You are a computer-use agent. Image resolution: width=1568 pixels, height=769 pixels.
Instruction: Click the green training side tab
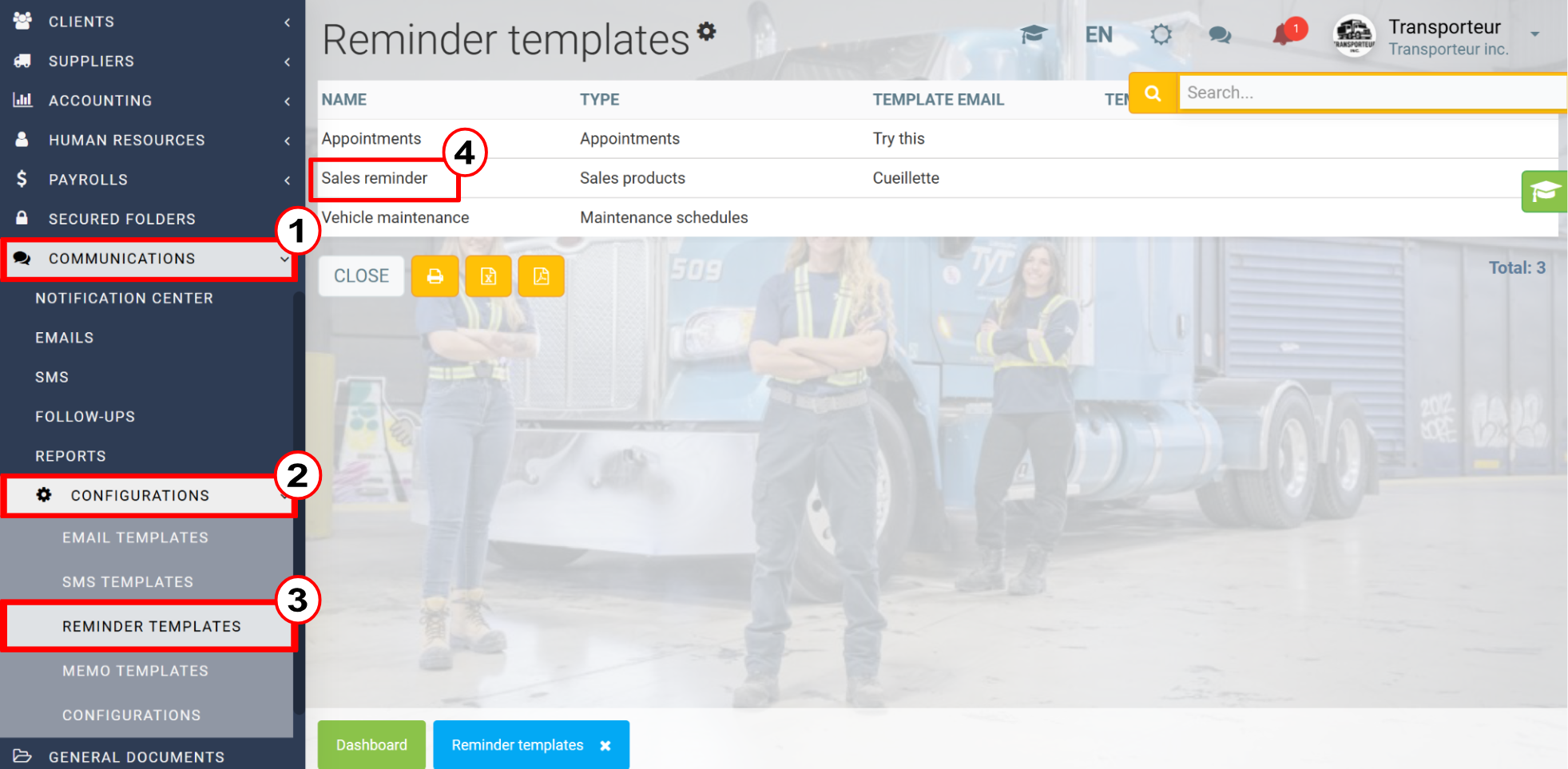(1544, 192)
